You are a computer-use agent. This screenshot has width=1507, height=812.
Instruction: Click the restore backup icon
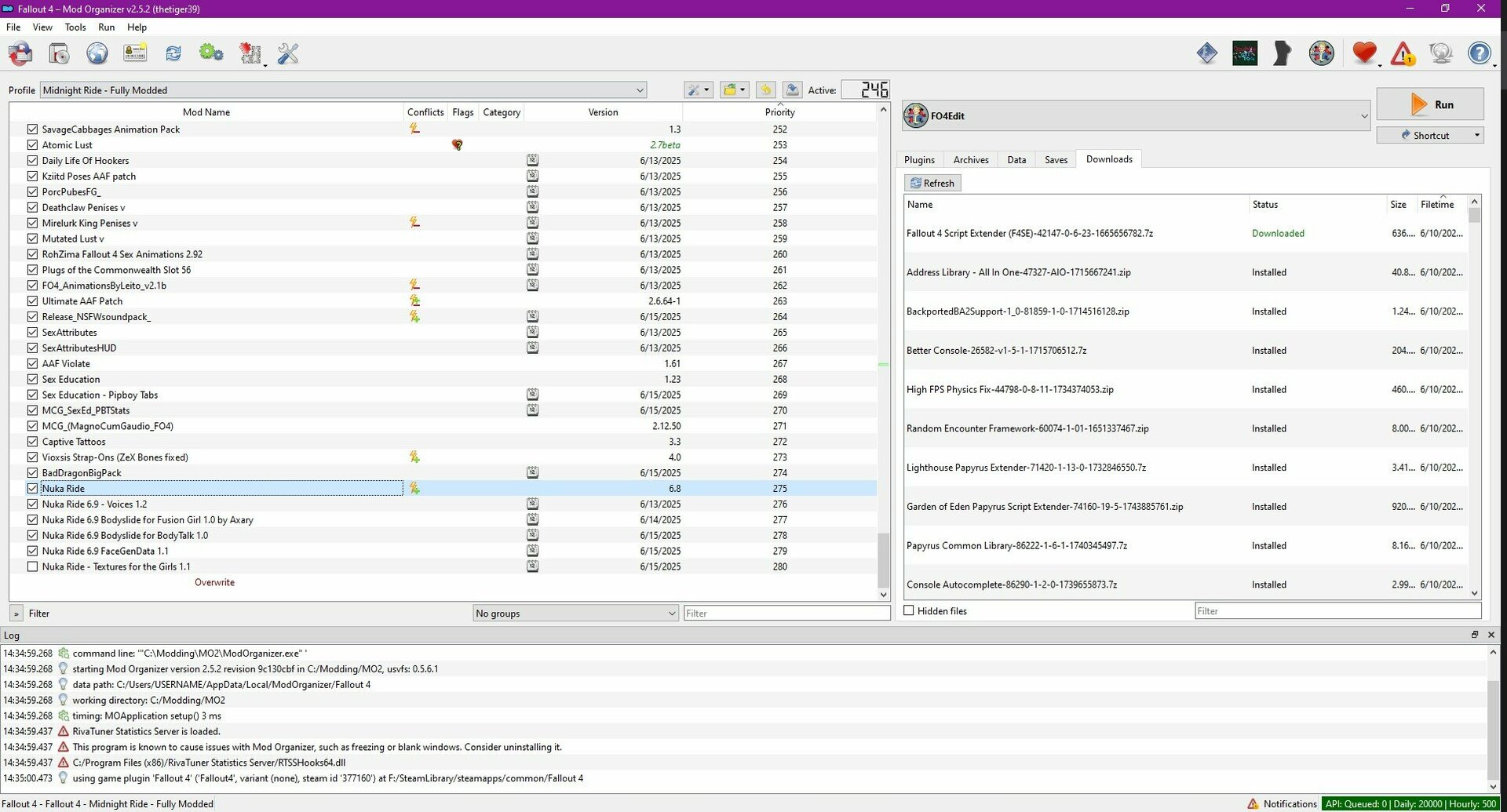(766, 90)
